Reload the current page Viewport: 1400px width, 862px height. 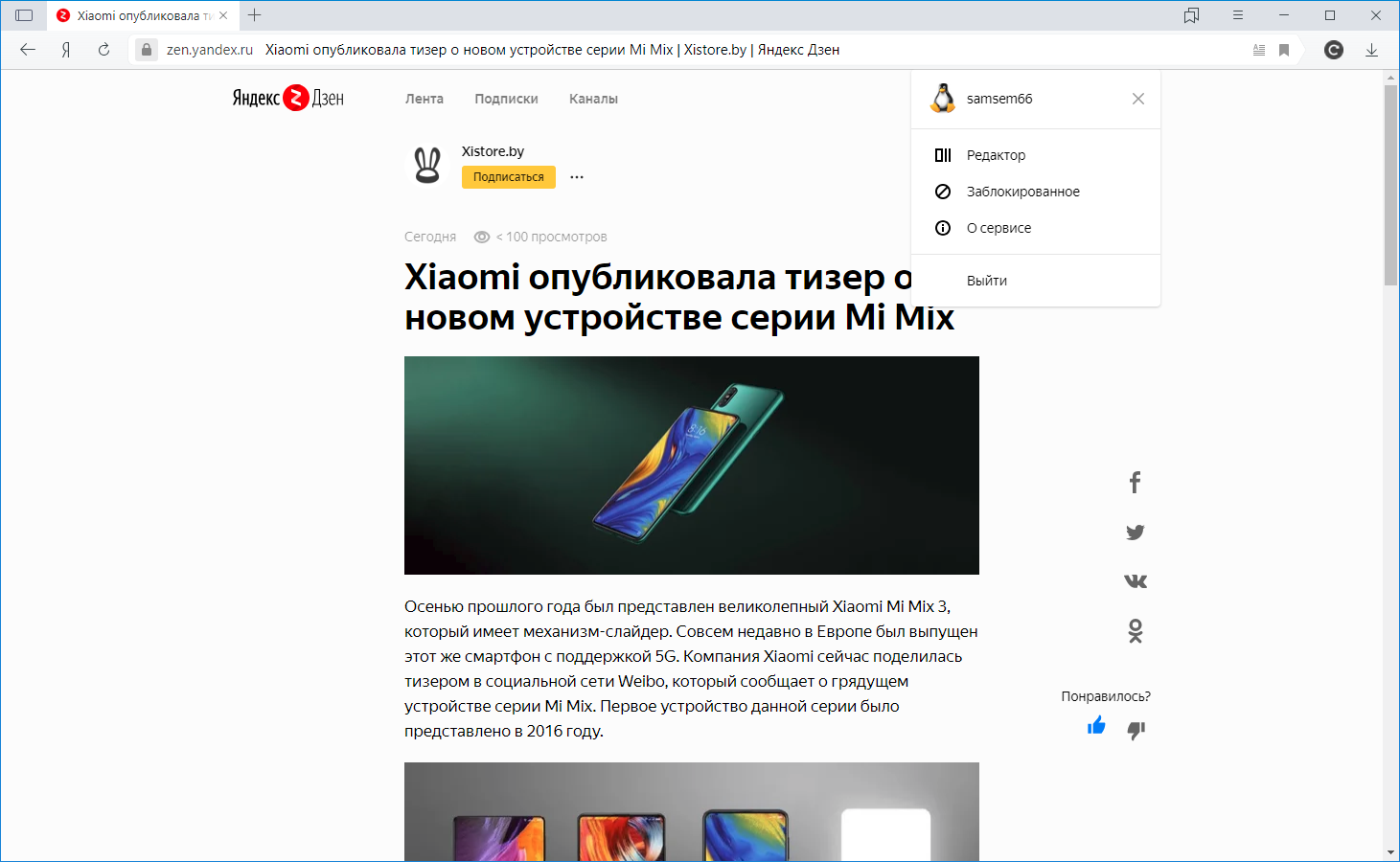pos(103,50)
